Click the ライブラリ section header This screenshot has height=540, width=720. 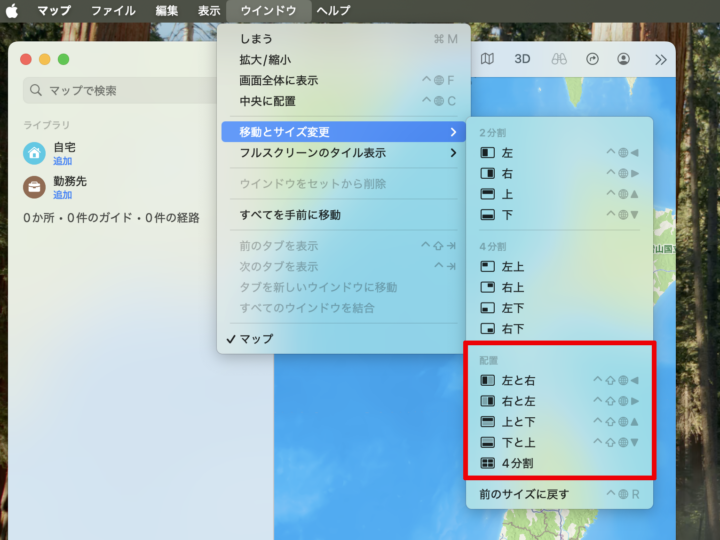46,124
